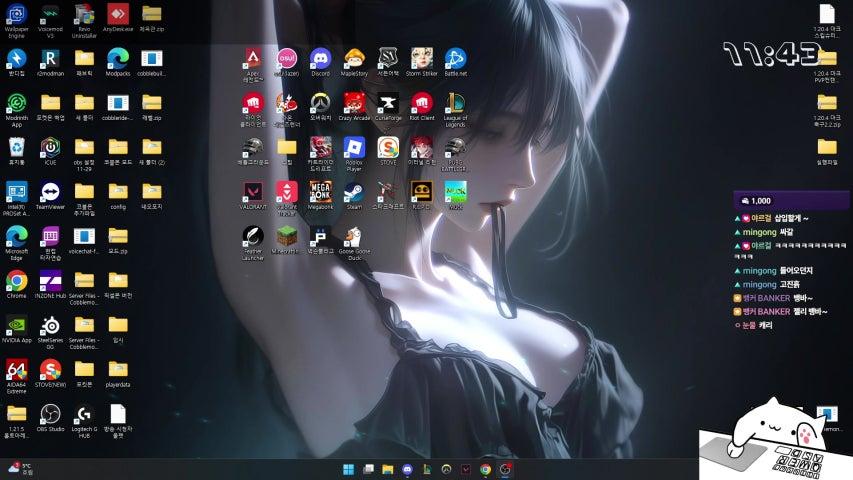Launch the Logitech G HUB shortcut

pos(84,414)
